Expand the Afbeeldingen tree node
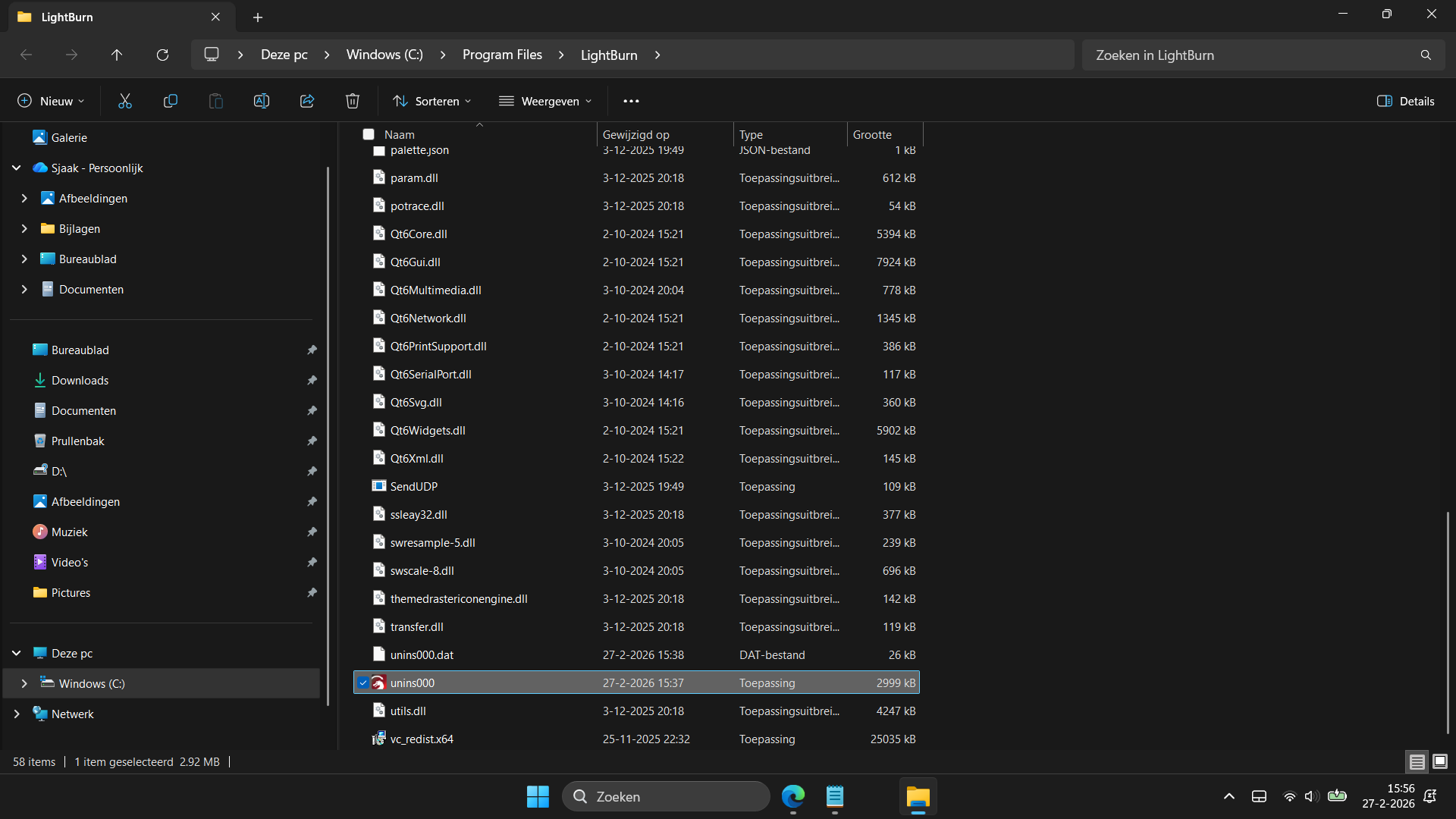The width and height of the screenshot is (1456, 819). click(24, 198)
